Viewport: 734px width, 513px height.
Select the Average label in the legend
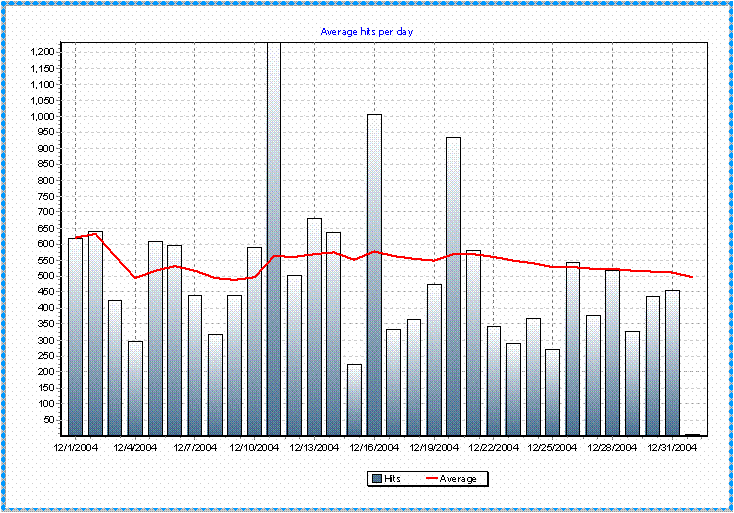click(458, 479)
